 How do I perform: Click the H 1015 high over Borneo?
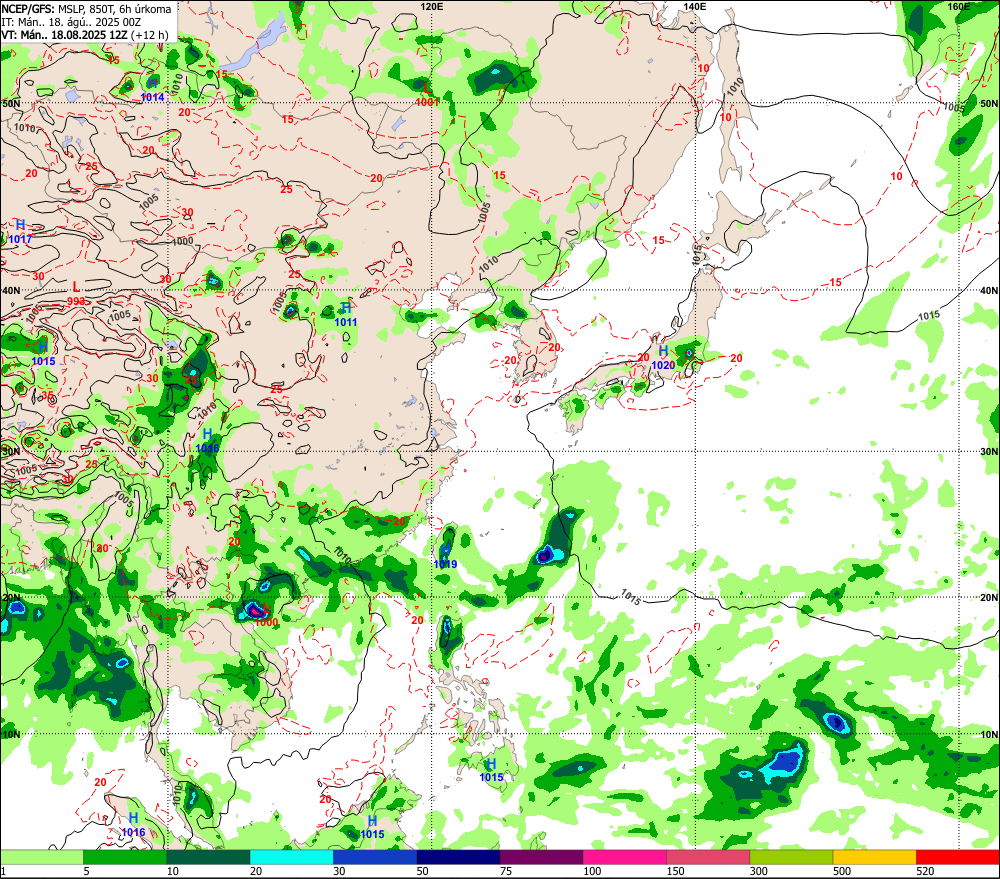tap(372, 827)
